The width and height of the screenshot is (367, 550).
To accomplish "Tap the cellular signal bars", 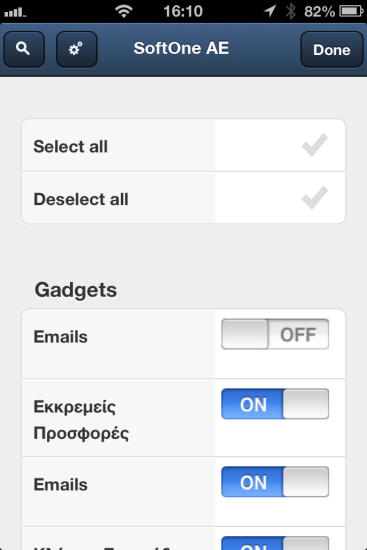I will pyautogui.click(x=15, y=13).
